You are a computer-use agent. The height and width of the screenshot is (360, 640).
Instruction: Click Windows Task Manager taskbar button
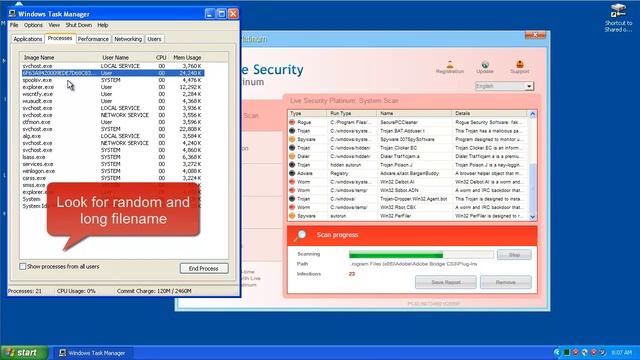(x=92, y=353)
